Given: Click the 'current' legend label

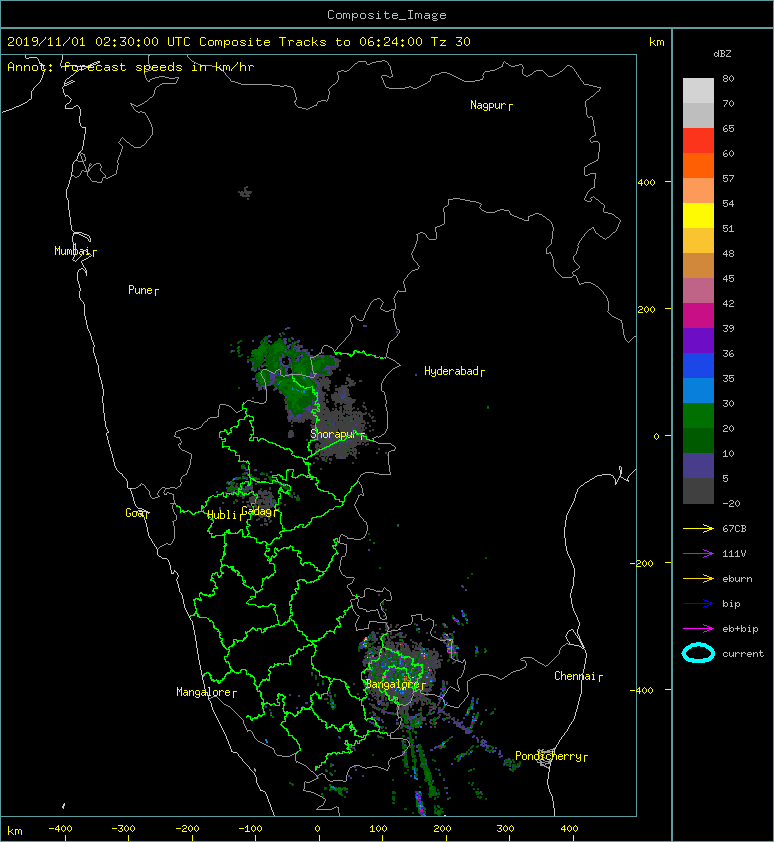Looking at the screenshot, I should coord(743,654).
